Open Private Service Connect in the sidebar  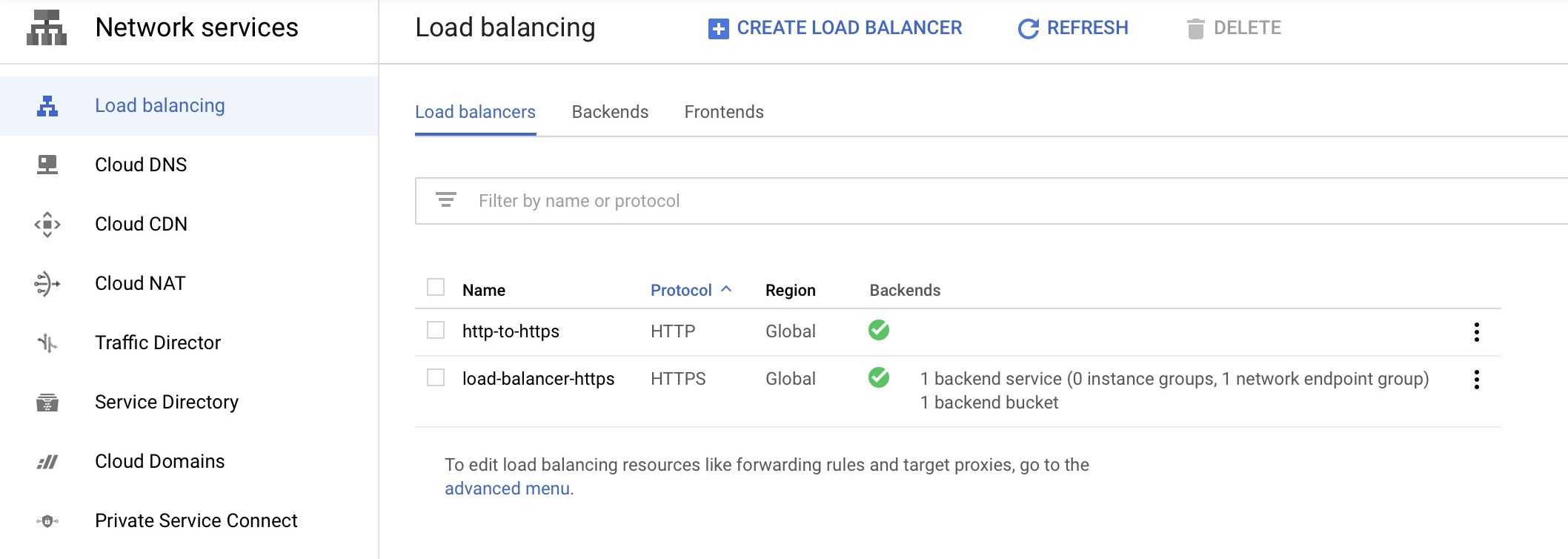(189, 520)
